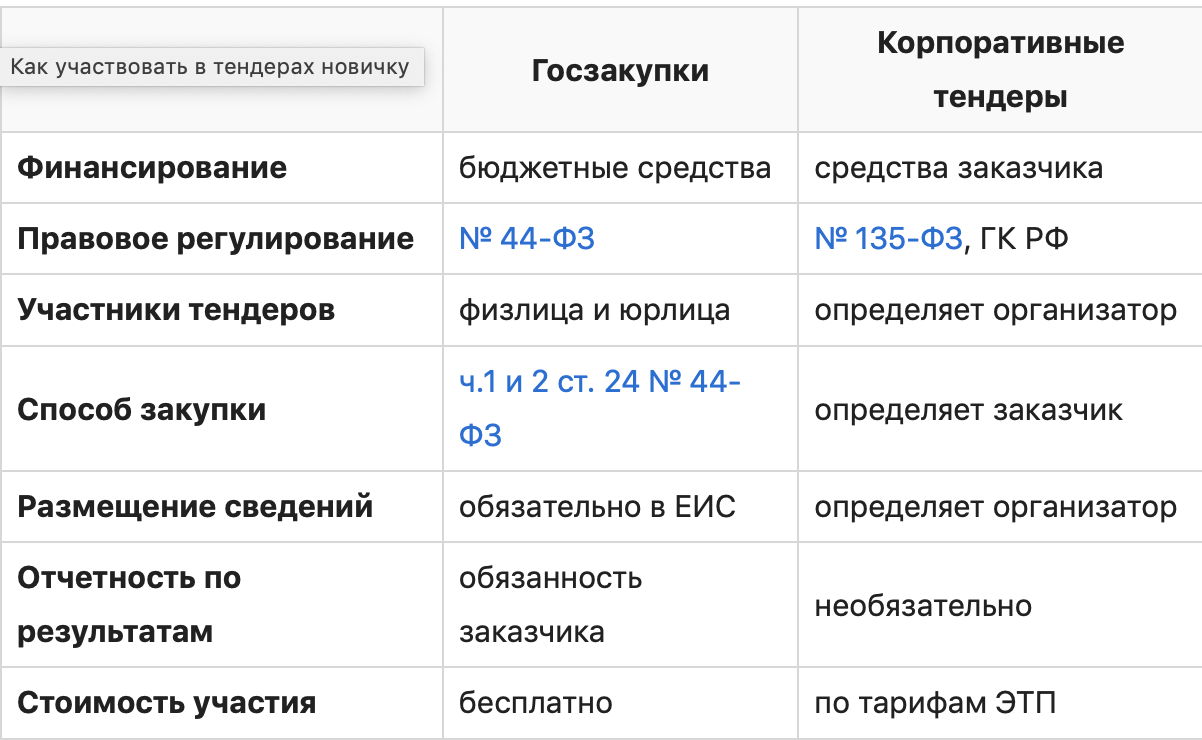Select the Финансирование row label
This screenshot has width=1202, height=740.
coord(152,167)
